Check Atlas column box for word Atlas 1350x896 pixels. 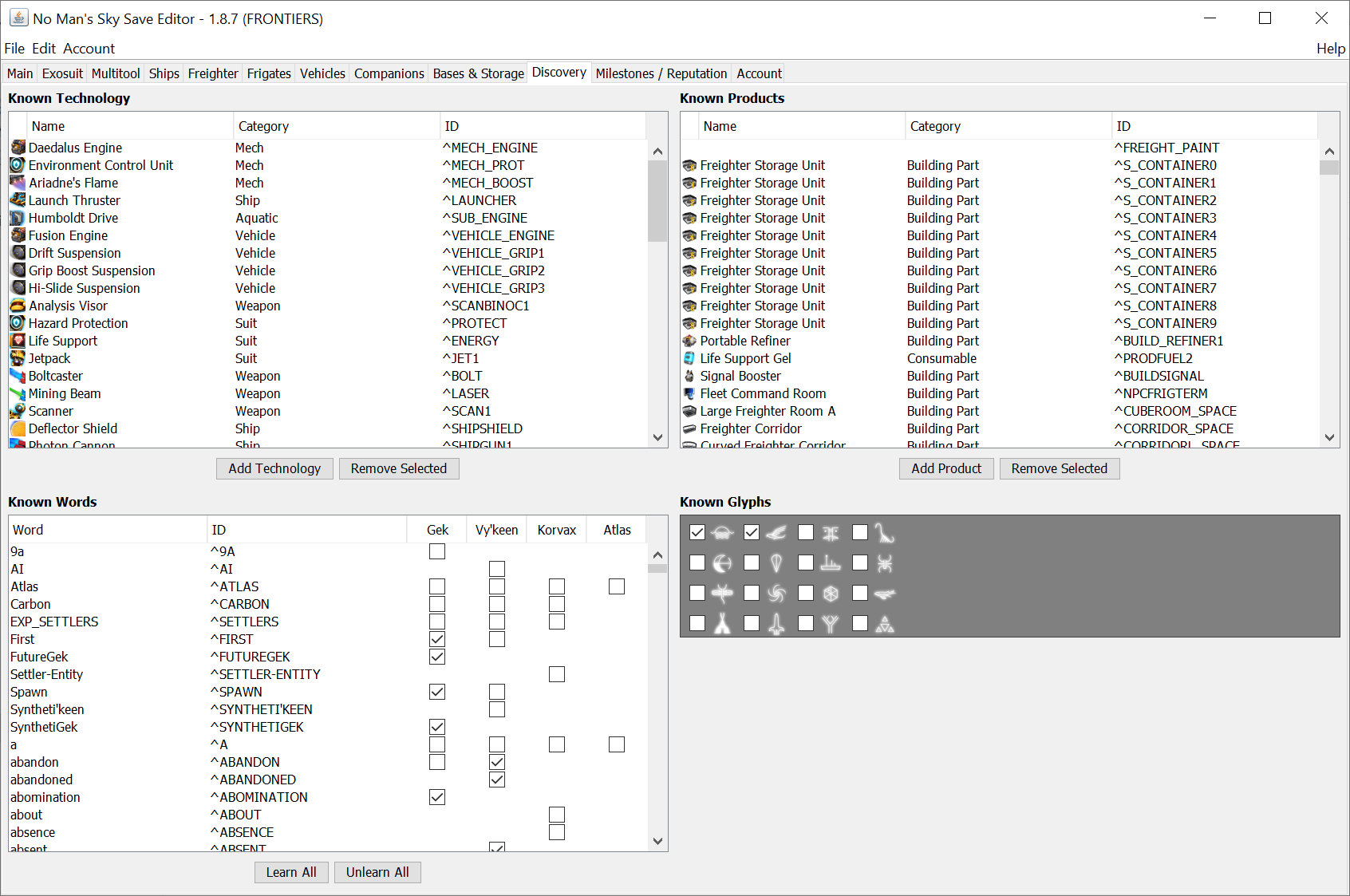617,586
